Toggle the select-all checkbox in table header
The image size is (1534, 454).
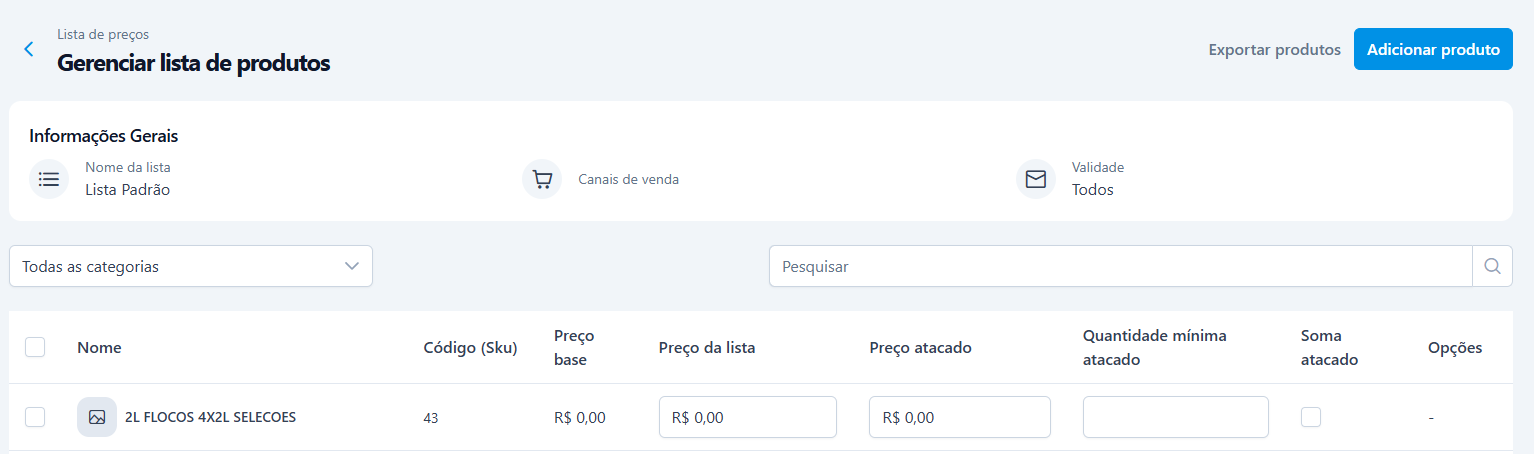(35, 347)
